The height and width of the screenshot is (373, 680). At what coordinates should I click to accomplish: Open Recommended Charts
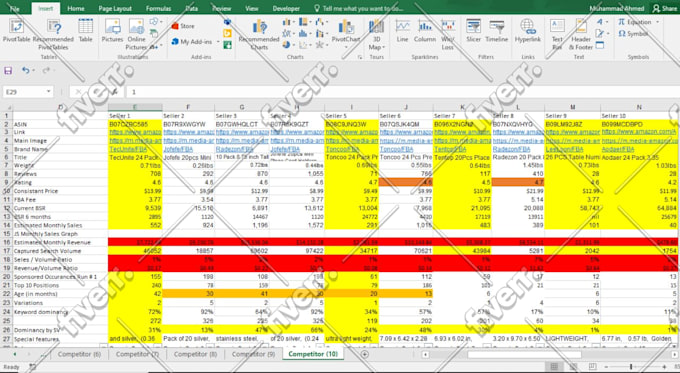[259, 35]
